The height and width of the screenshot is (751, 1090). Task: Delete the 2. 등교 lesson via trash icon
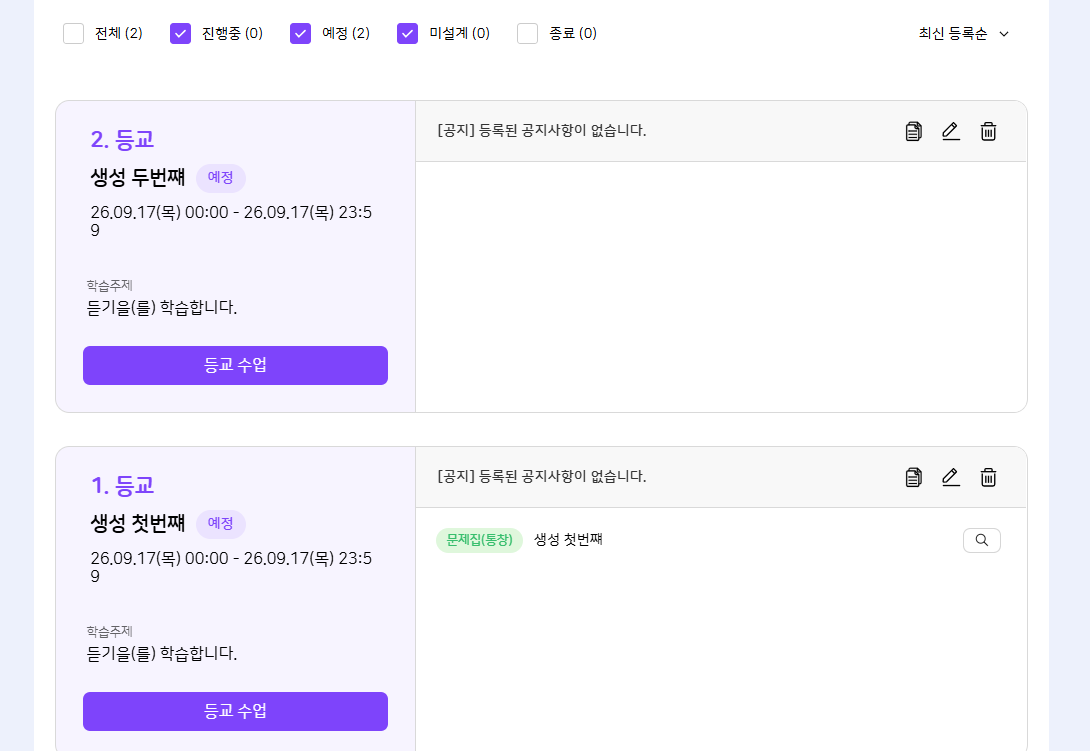pos(988,131)
